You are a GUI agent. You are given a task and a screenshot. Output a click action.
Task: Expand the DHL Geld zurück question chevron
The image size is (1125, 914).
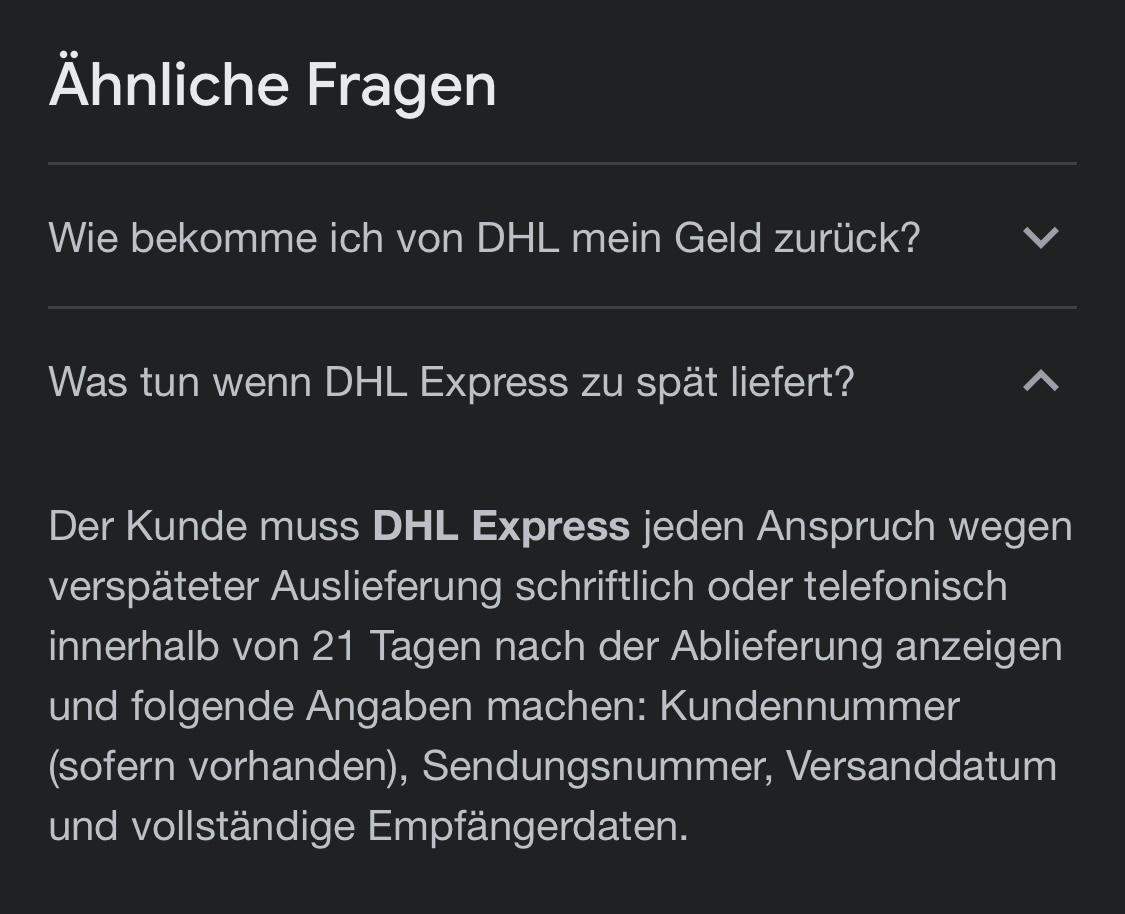pyautogui.click(x=1040, y=237)
